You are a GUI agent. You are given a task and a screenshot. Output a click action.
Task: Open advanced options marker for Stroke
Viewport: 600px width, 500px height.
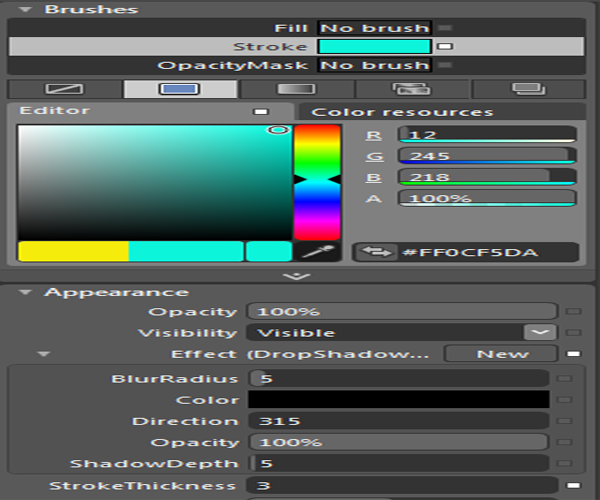[445, 46]
